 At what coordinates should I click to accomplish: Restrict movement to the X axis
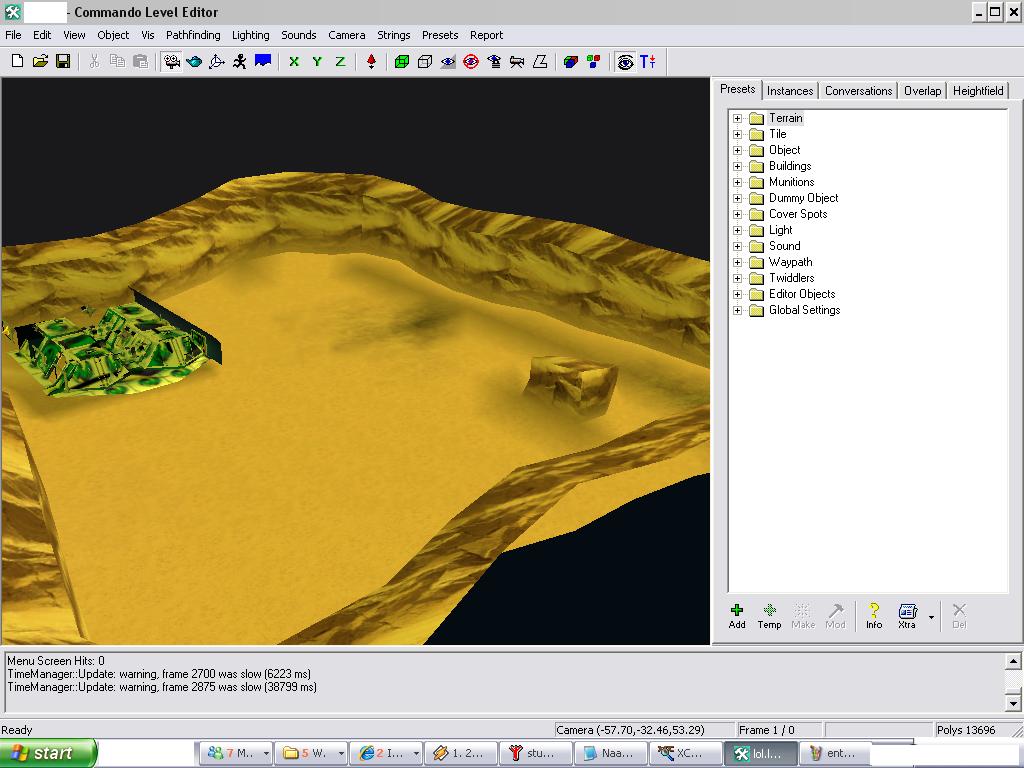click(294, 61)
